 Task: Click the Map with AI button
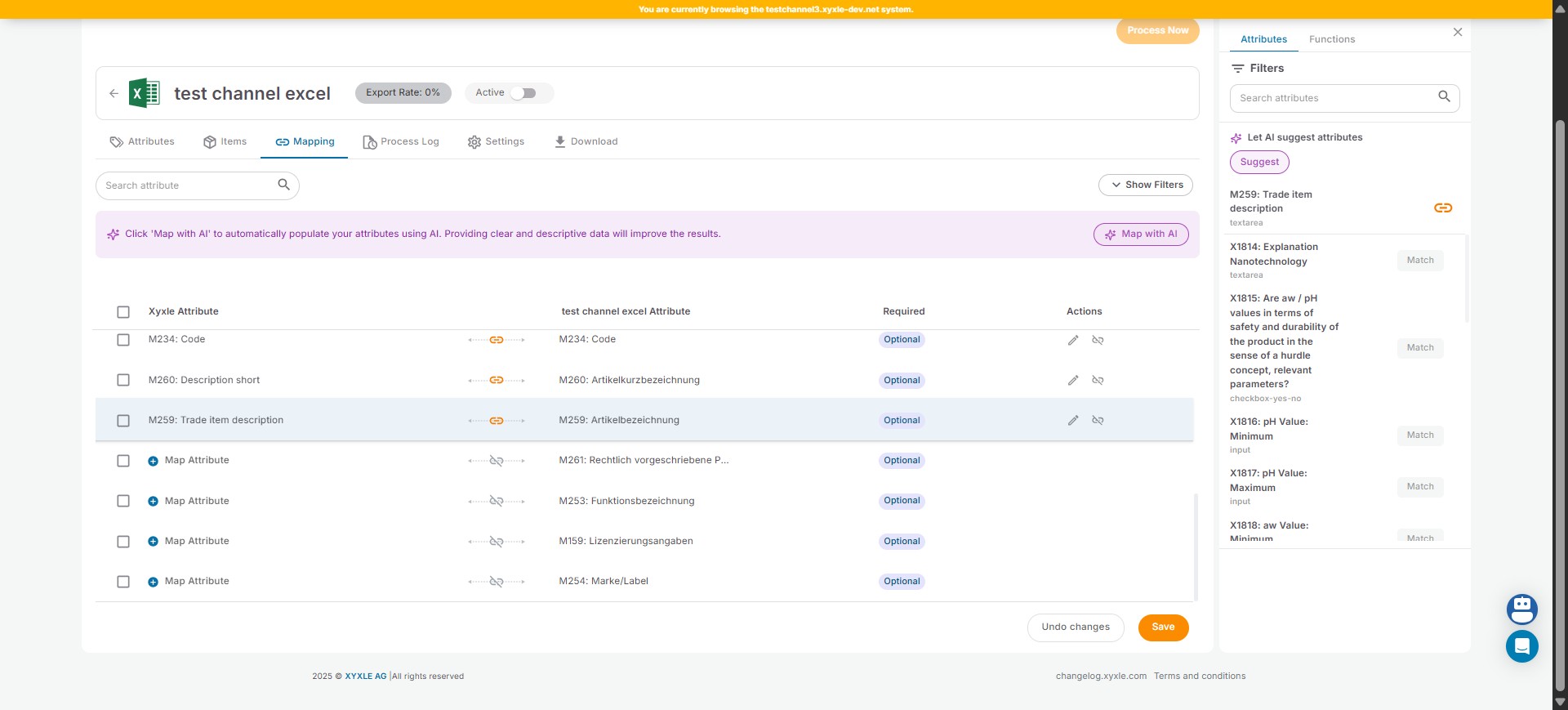1140,234
